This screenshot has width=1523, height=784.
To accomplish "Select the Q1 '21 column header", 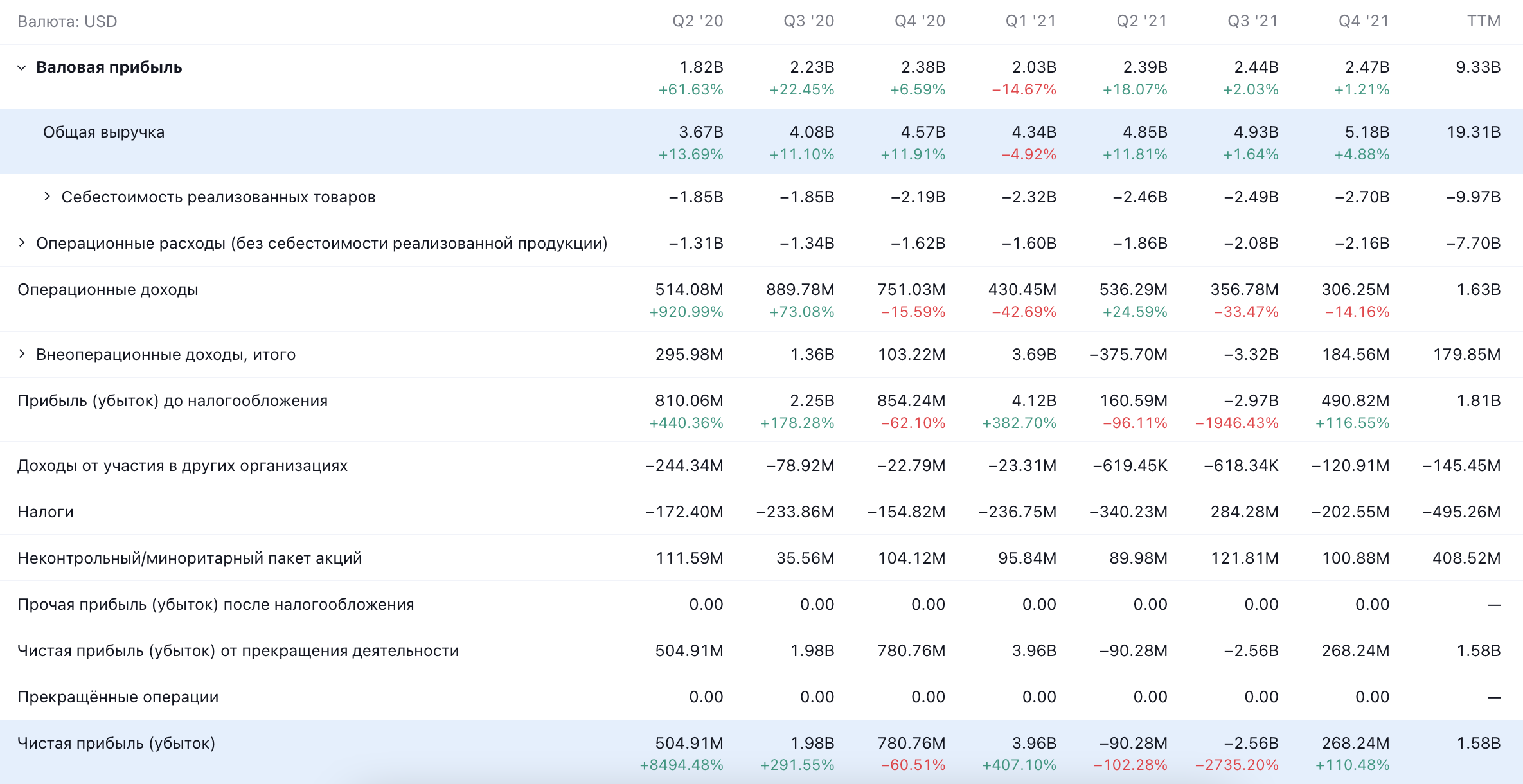I will (x=1031, y=21).
